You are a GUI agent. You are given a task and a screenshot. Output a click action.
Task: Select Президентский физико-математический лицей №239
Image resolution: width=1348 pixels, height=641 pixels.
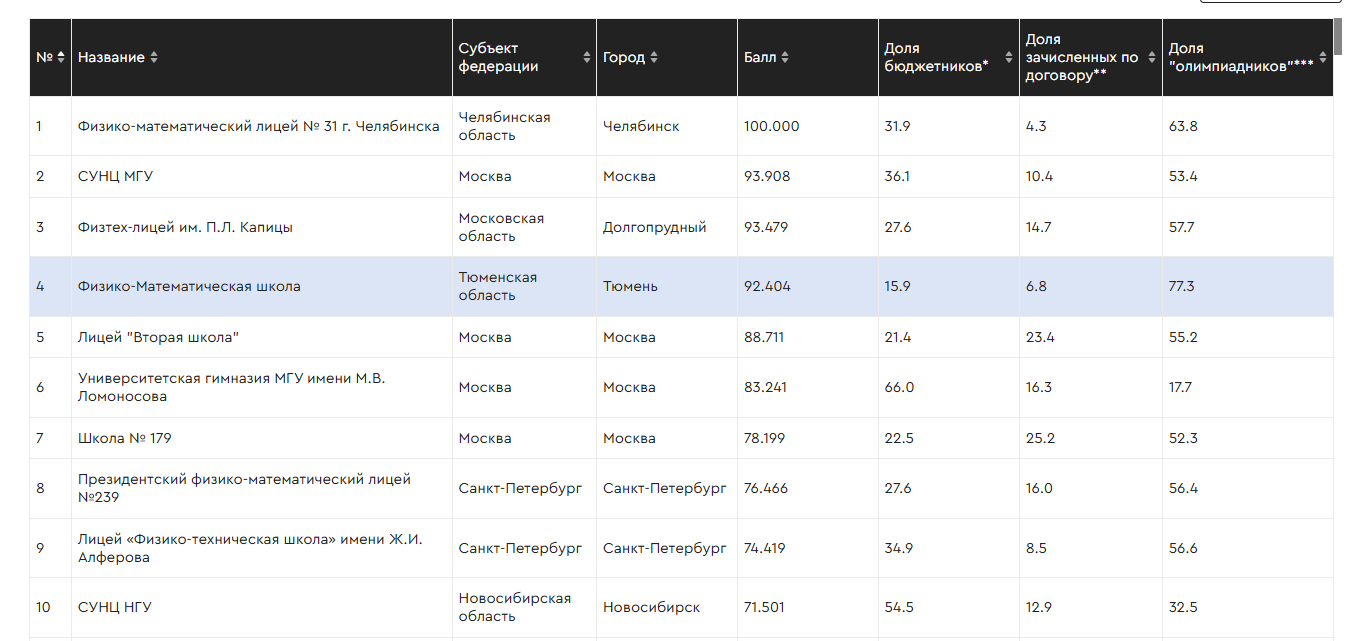pos(245,488)
